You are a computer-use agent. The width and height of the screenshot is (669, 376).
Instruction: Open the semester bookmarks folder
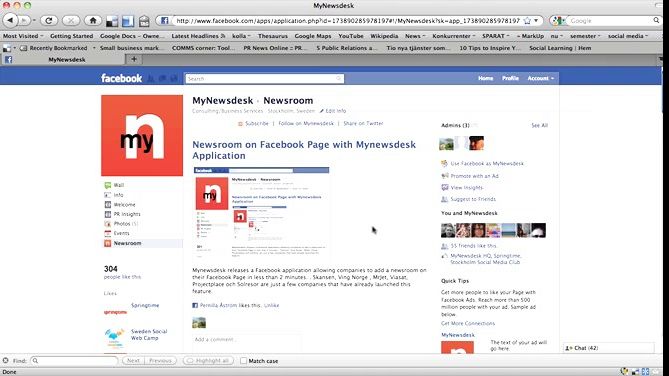pyautogui.click(x=585, y=36)
